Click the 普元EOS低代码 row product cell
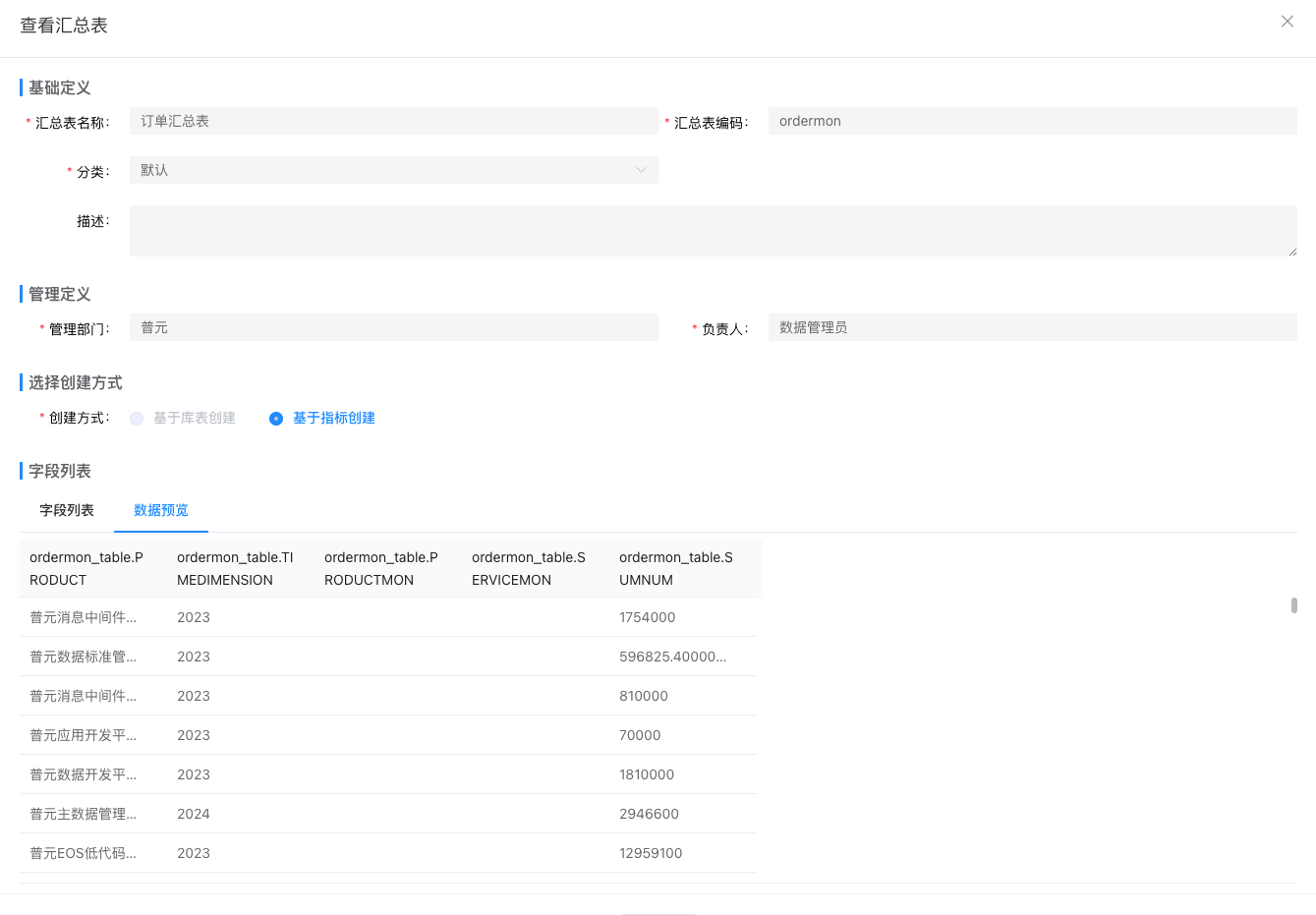Image resolution: width=1316 pixels, height=915 pixels. pyautogui.click(x=84, y=853)
